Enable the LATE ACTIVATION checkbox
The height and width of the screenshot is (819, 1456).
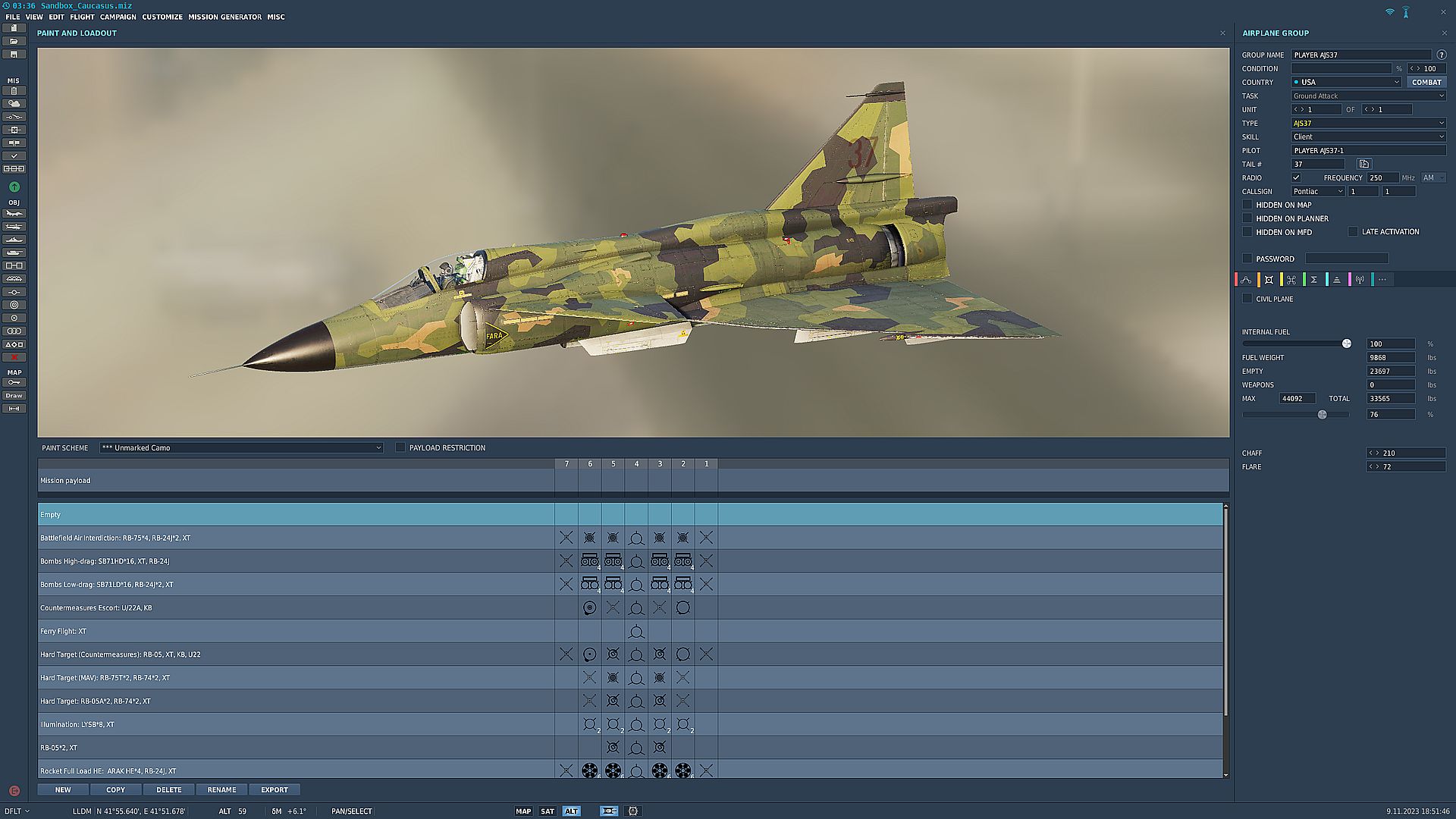tap(1353, 231)
